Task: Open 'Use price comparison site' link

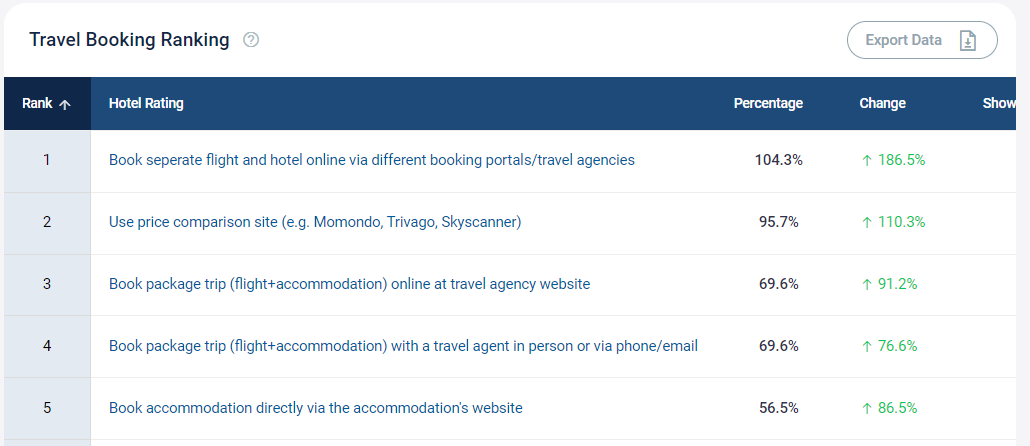Action: 315,222
